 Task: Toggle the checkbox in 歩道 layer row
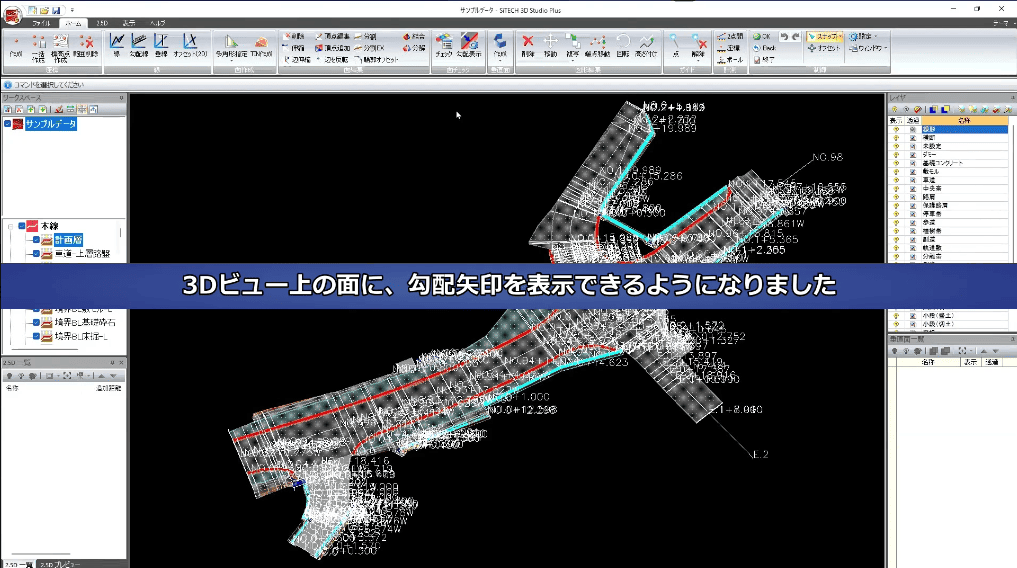(913, 222)
